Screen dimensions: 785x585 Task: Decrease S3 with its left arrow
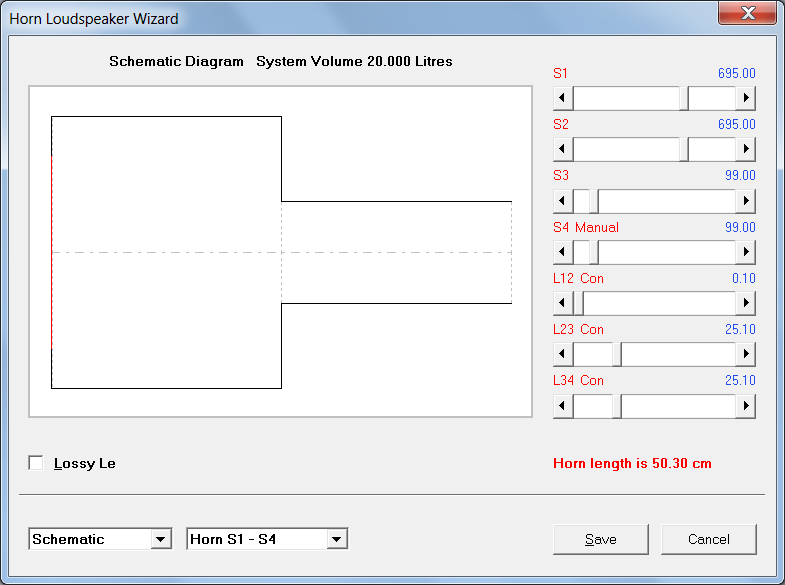tap(563, 201)
